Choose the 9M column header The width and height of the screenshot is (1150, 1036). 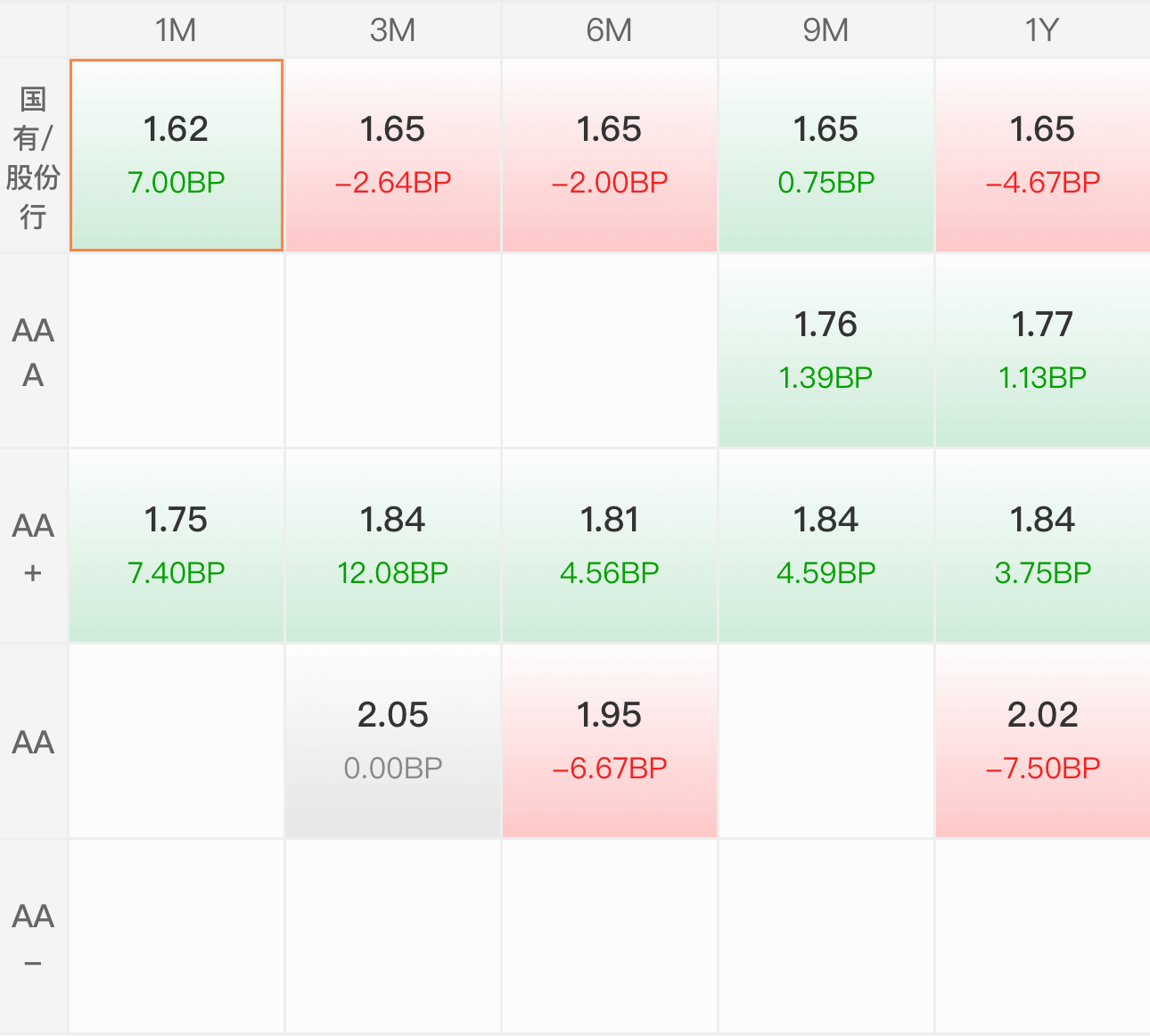(x=826, y=29)
